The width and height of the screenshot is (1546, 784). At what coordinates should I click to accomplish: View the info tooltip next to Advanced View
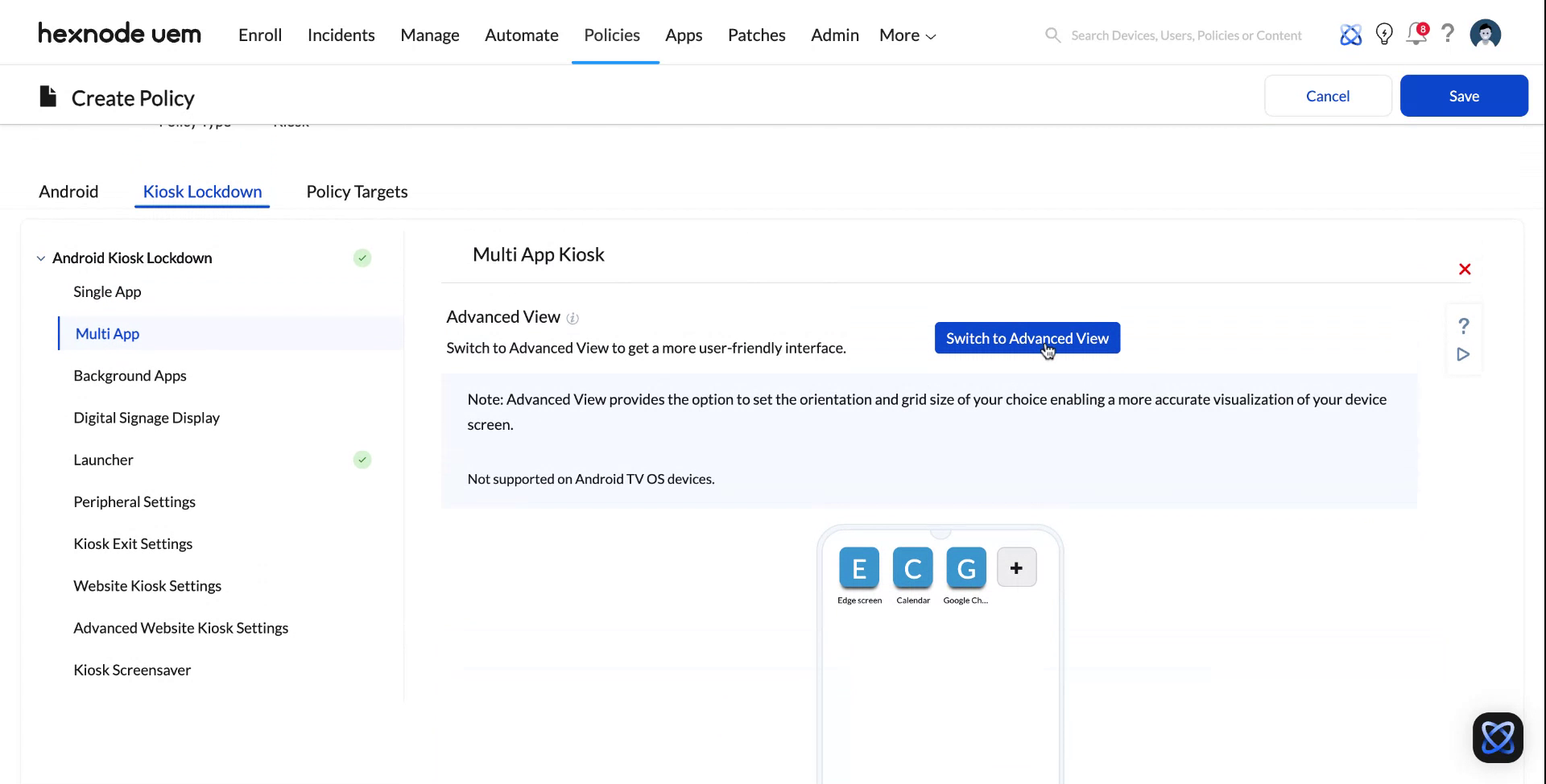573,318
